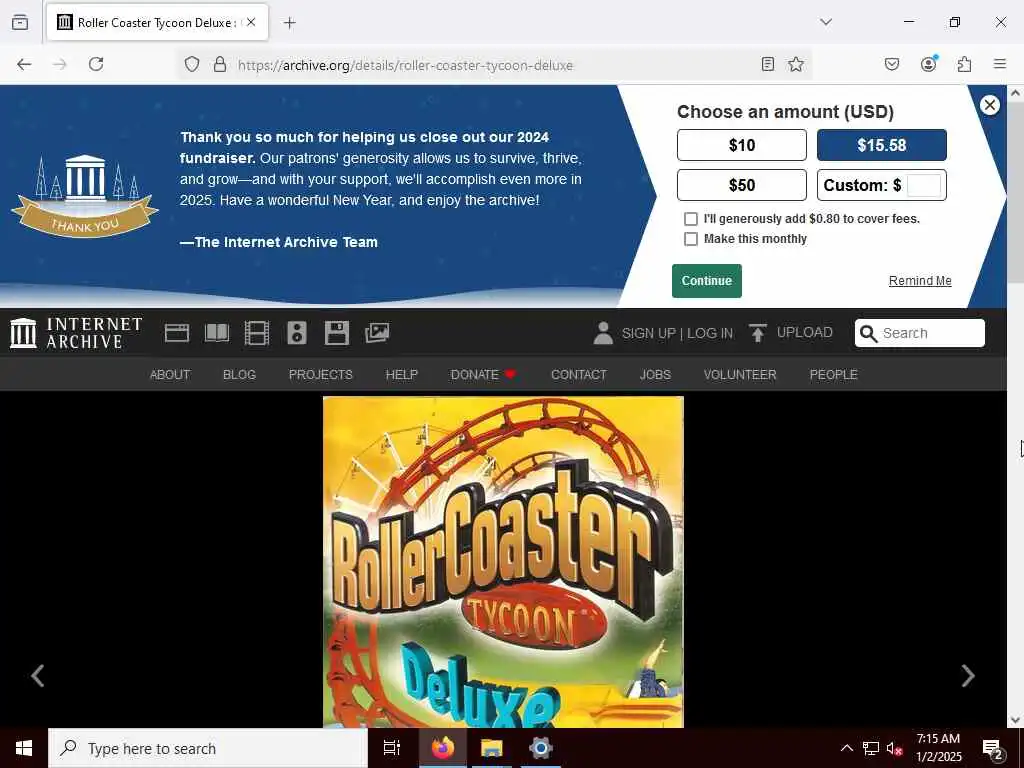This screenshot has height=768, width=1024.
Task: Open the DONATE menu item
Action: pos(483,375)
